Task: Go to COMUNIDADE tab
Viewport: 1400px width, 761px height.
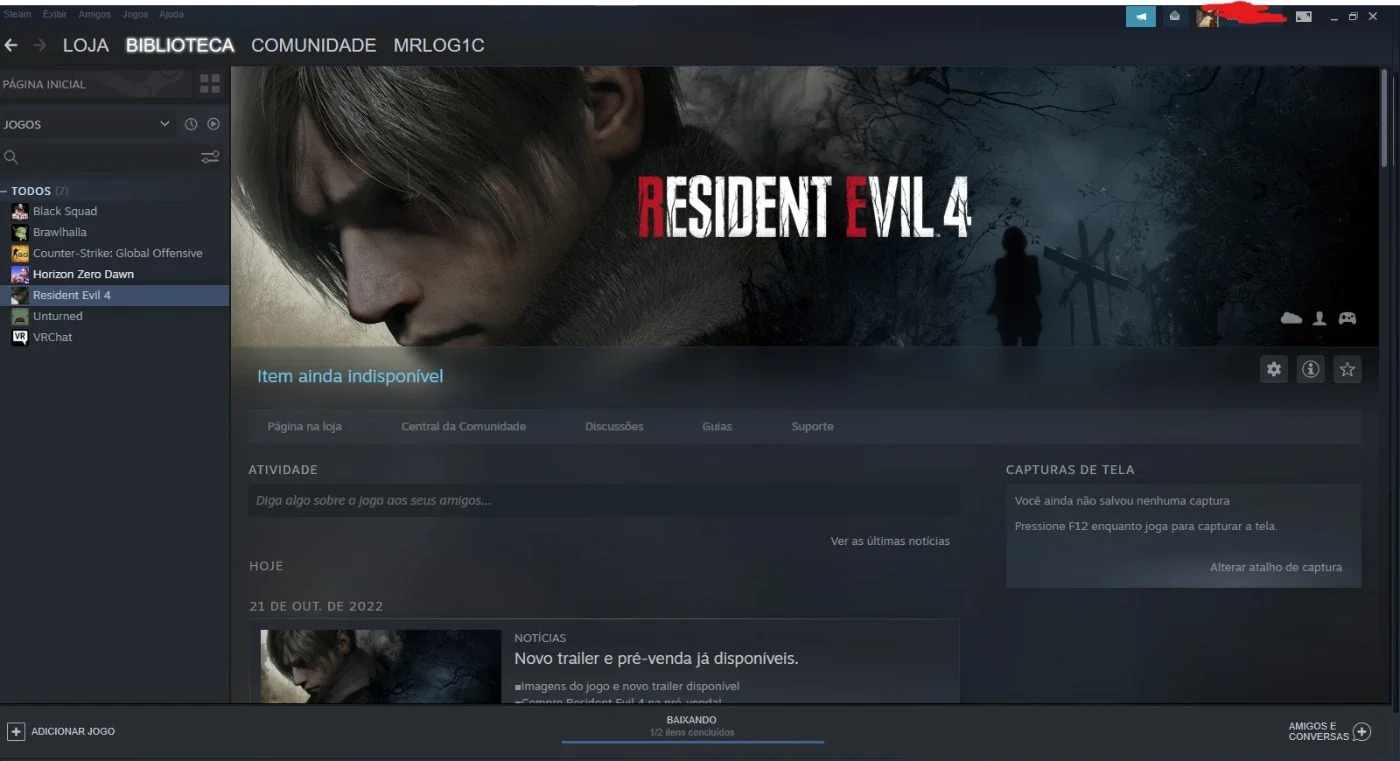Action: pos(313,45)
